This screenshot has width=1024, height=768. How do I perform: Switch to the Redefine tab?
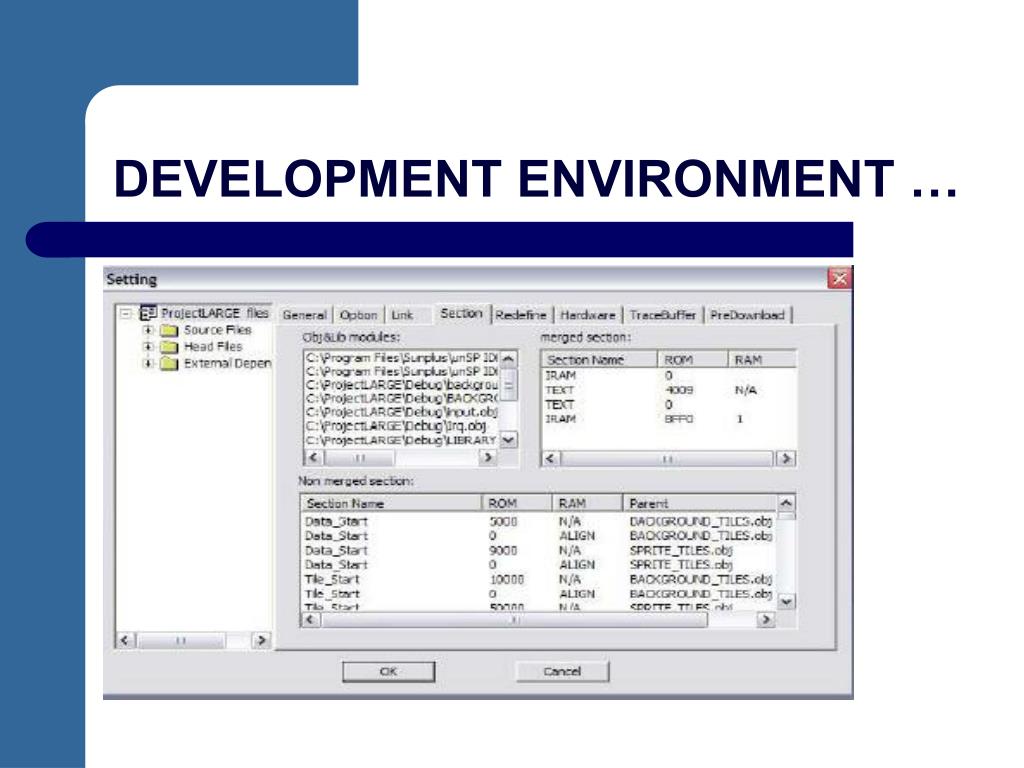click(520, 315)
